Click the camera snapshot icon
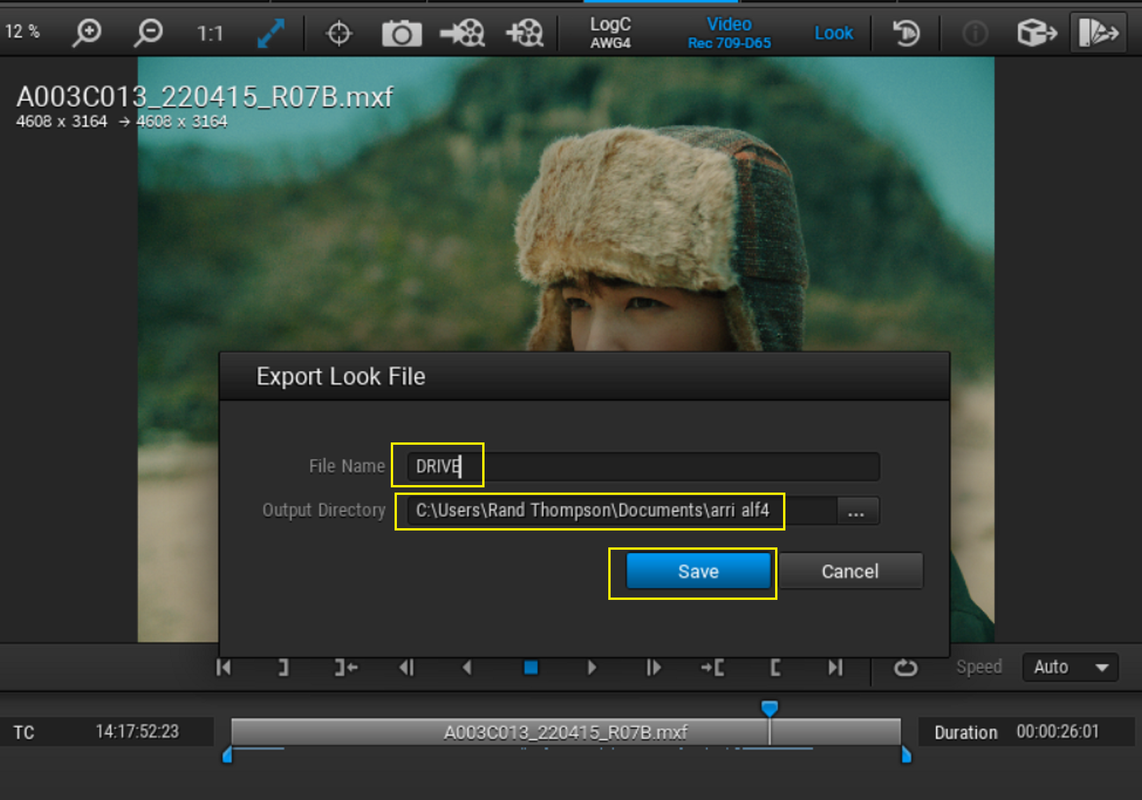1142x800 pixels. [401, 34]
